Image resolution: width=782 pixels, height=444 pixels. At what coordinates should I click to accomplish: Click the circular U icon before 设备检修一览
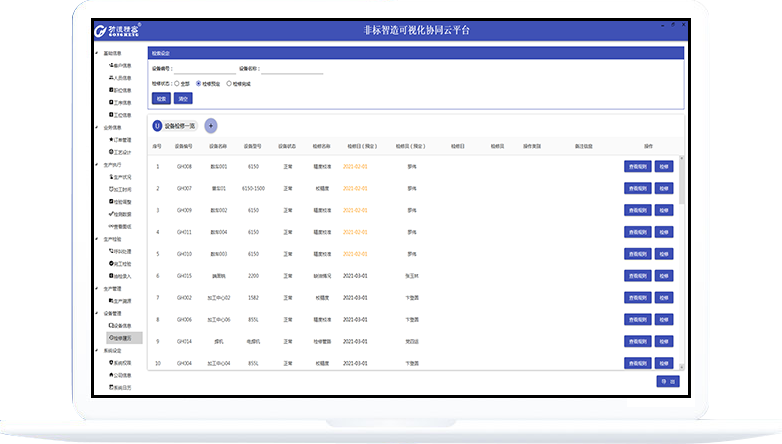157,126
